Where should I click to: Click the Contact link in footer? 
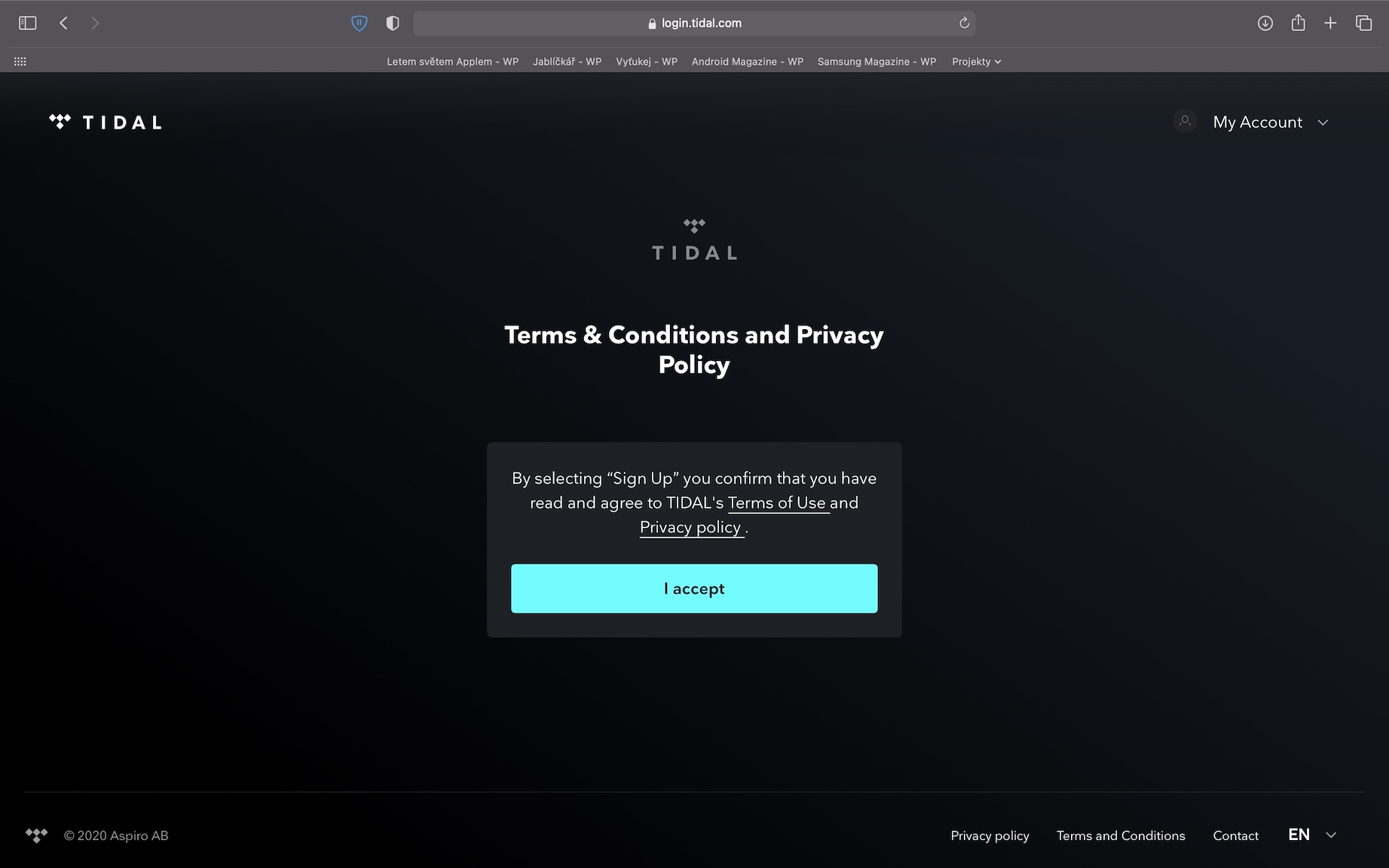(x=1235, y=836)
